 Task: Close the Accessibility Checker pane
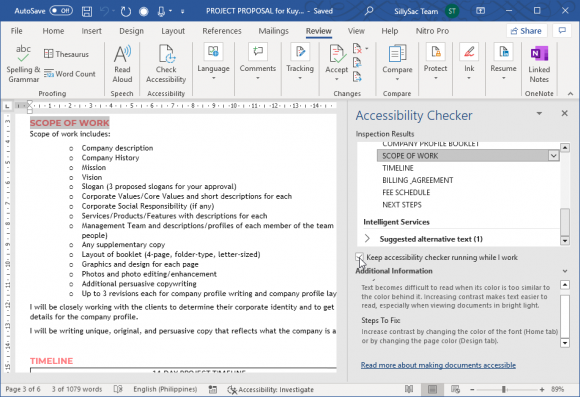coord(564,113)
